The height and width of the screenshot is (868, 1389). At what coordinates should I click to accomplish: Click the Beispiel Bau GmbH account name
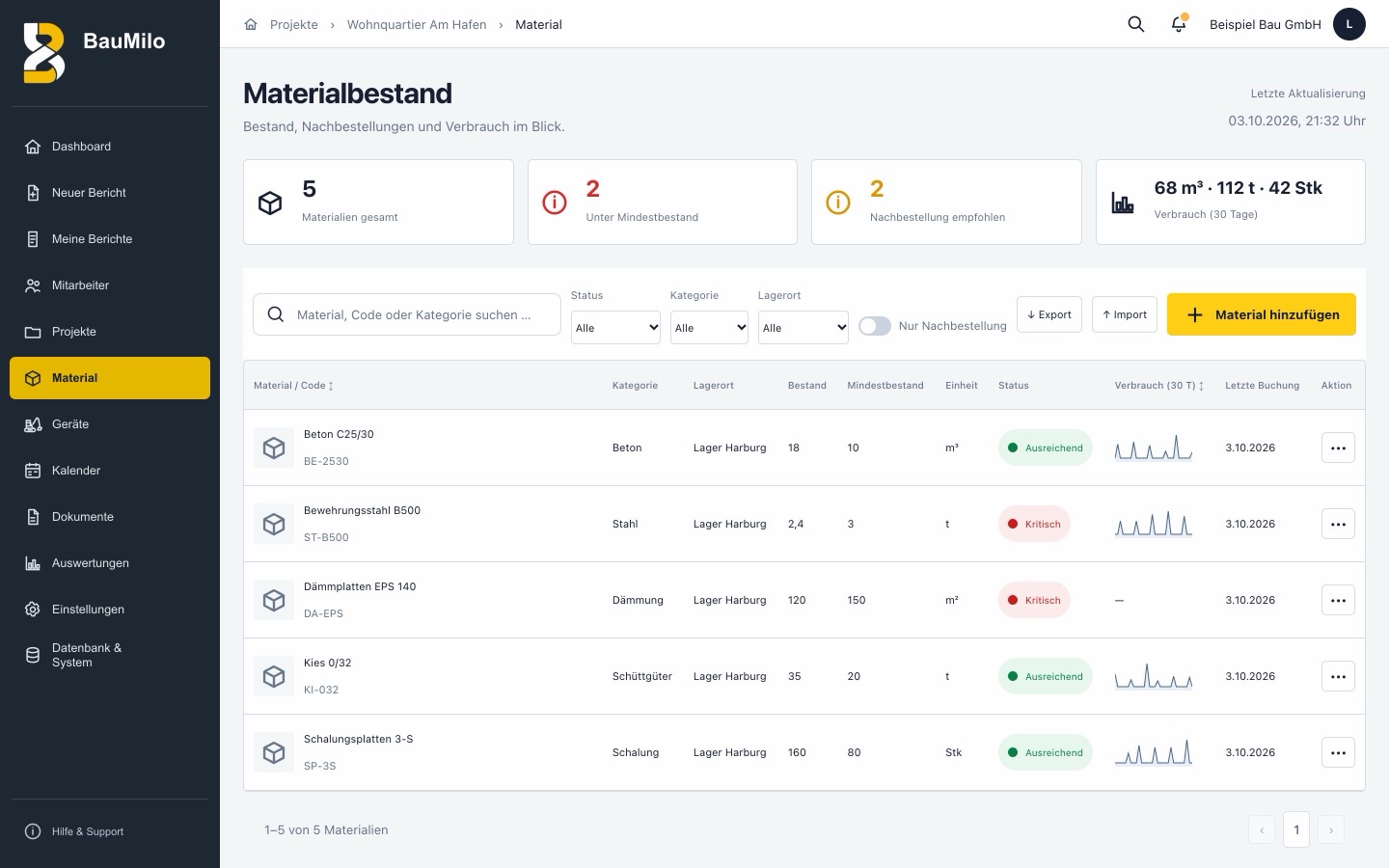pos(1266,24)
